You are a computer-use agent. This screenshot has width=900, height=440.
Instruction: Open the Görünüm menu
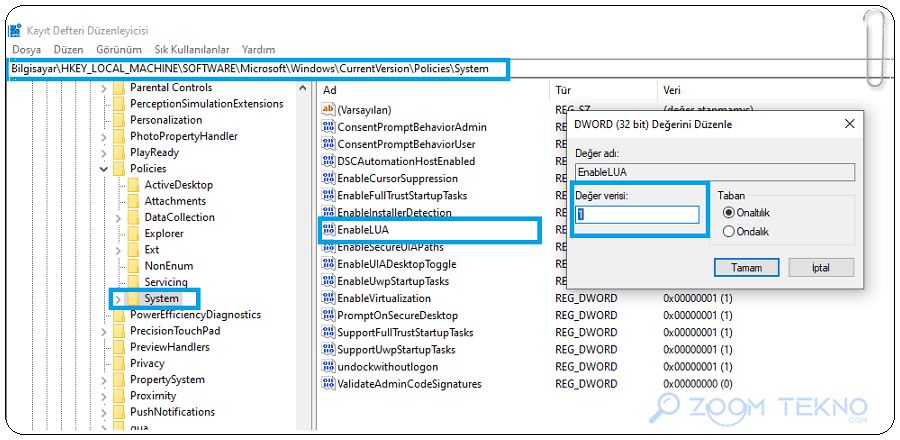(119, 50)
